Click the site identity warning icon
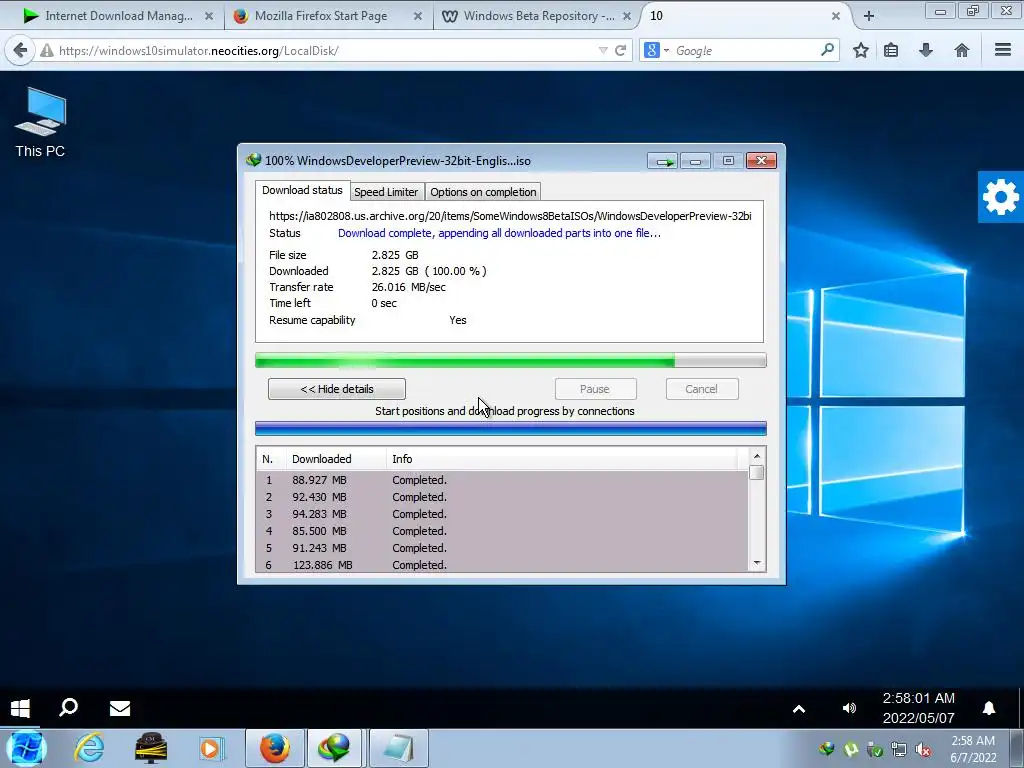1024x768 pixels. [46, 50]
